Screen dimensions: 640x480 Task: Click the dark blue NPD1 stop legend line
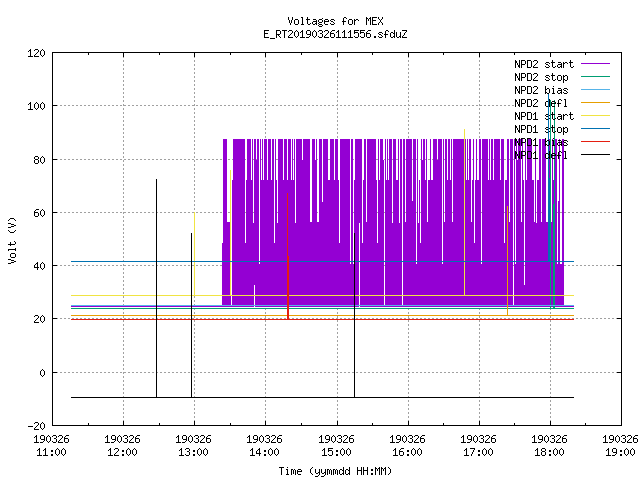(595, 129)
